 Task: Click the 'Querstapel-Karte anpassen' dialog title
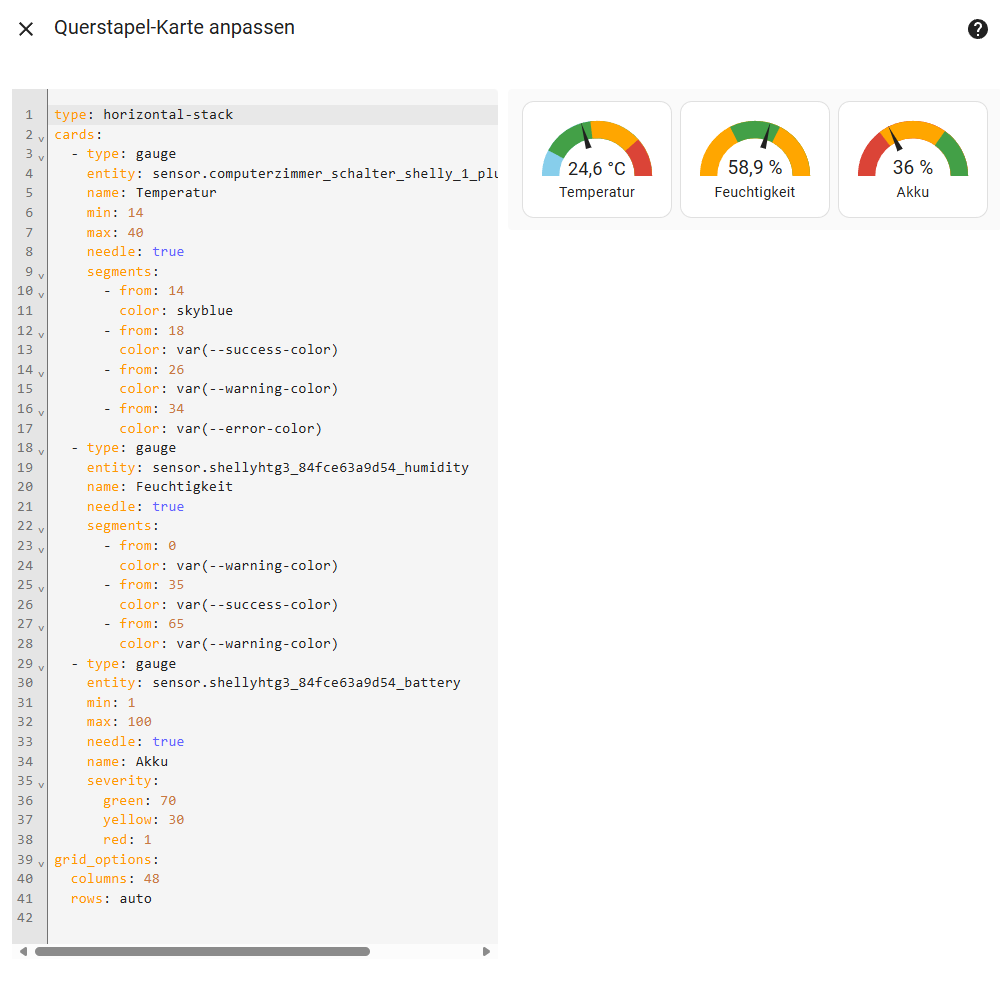[174, 27]
